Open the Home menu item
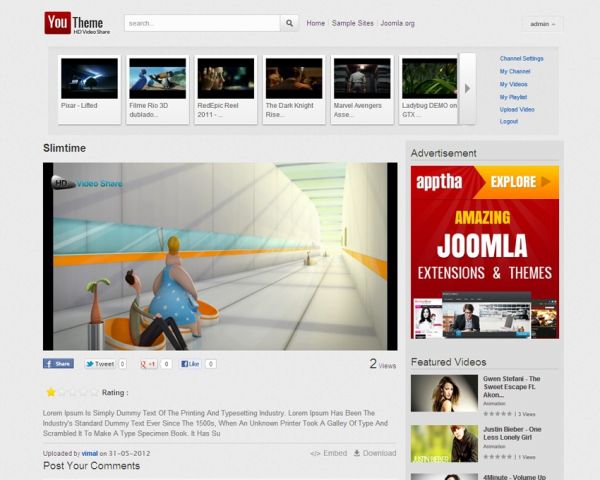 315,23
